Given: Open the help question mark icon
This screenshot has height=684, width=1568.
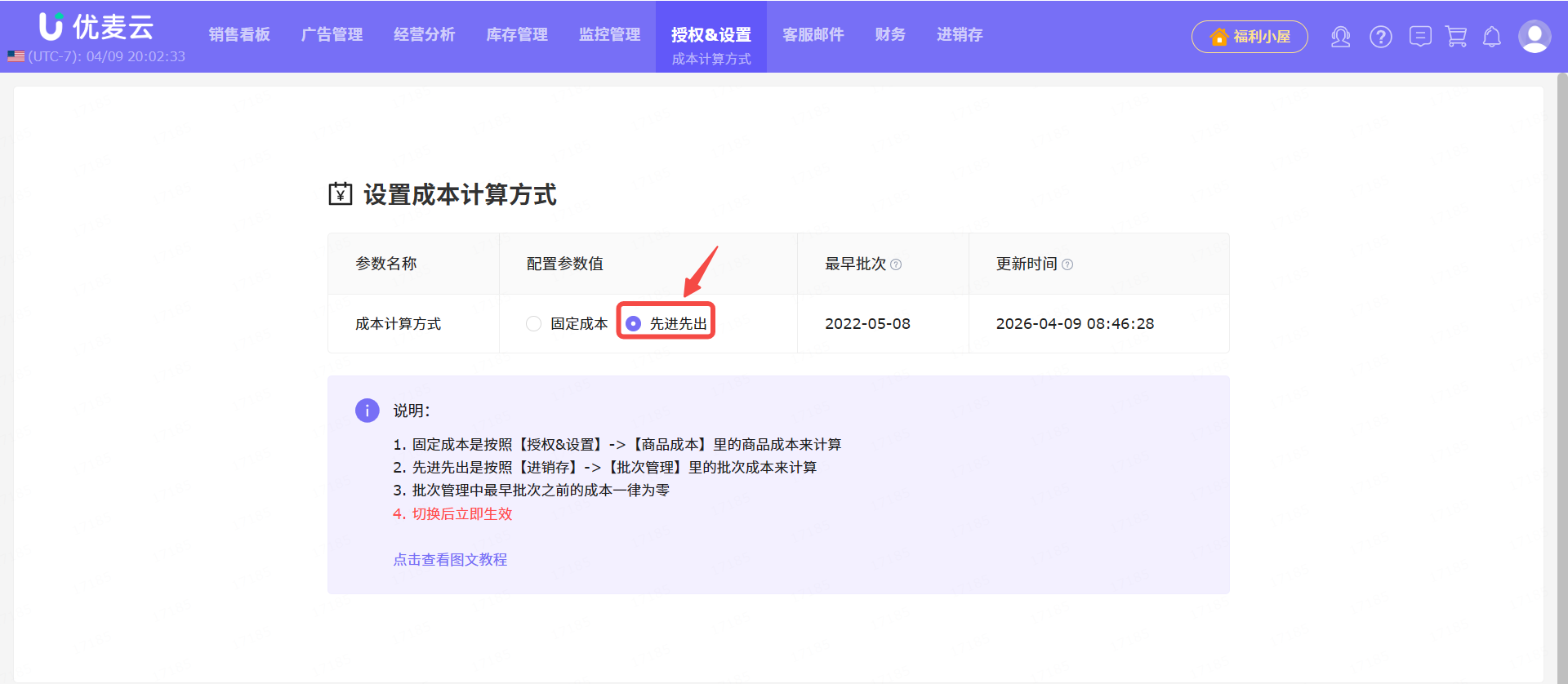Looking at the screenshot, I should point(1381,37).
